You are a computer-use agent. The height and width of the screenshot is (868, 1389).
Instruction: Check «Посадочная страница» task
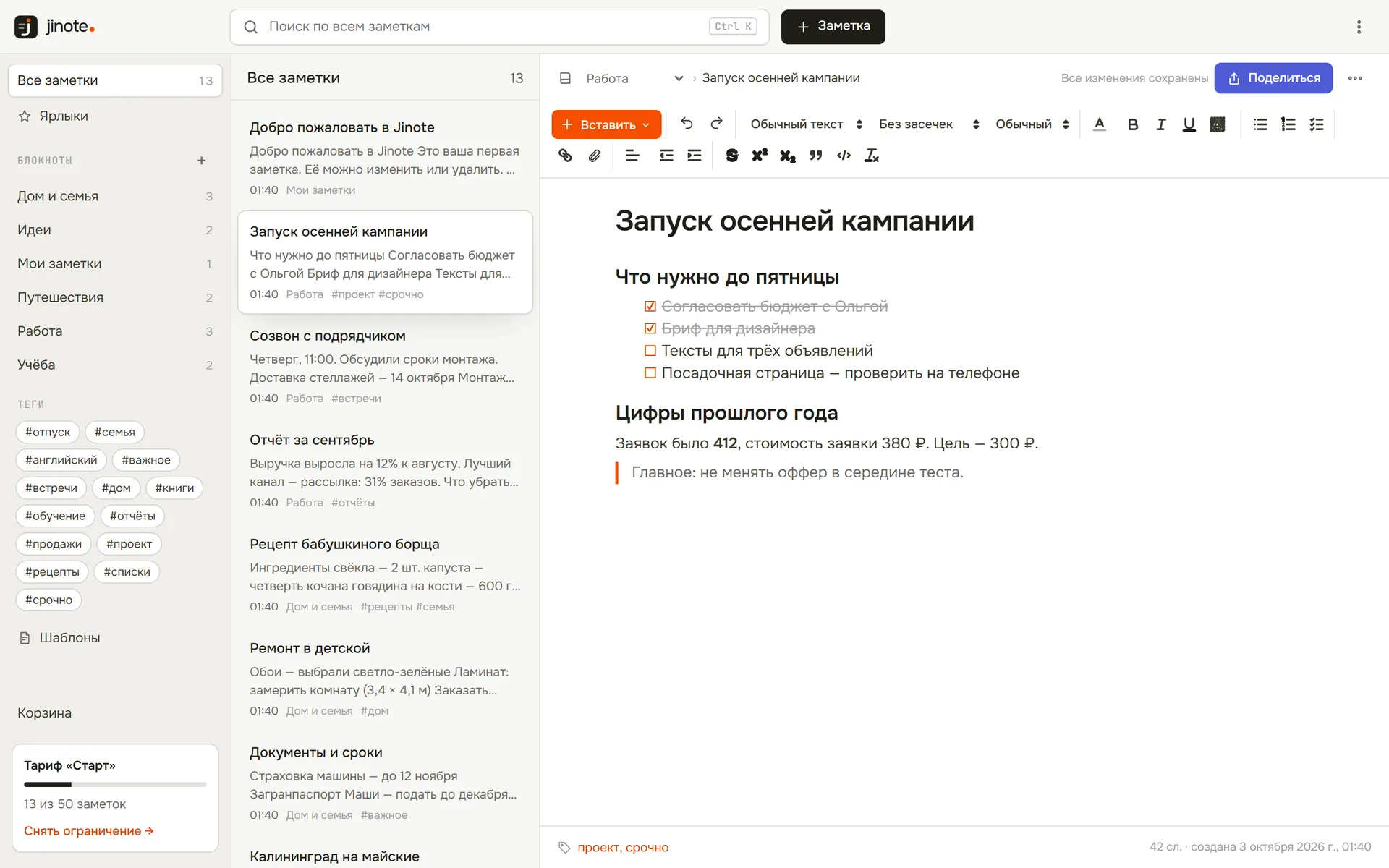click(650, 373)
